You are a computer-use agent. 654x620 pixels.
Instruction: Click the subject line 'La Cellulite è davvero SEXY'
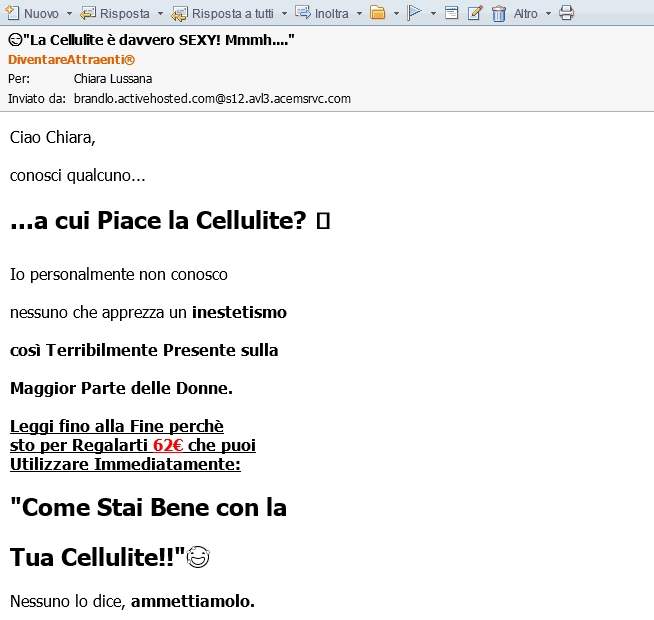coord(151,40)
